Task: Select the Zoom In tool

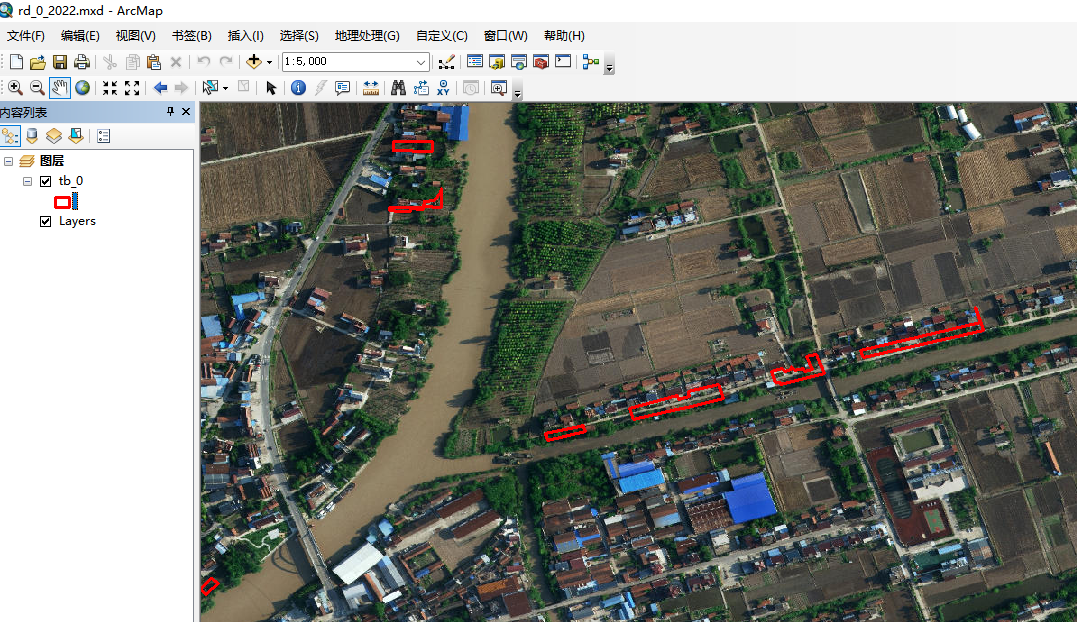Action: 15,88
